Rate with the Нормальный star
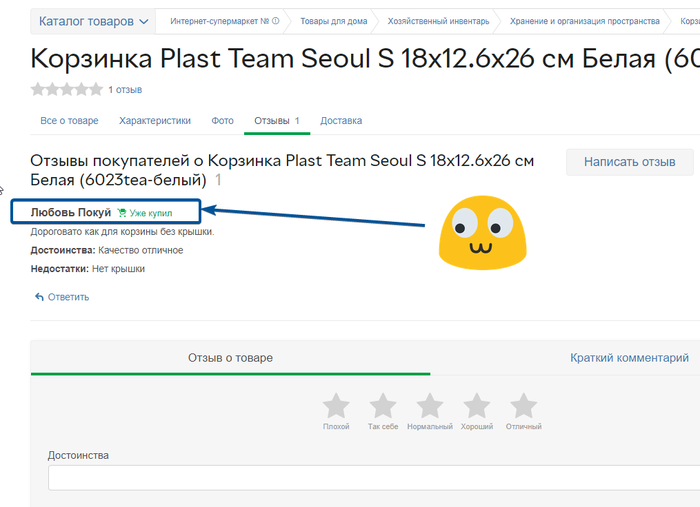 coord(430,406)
